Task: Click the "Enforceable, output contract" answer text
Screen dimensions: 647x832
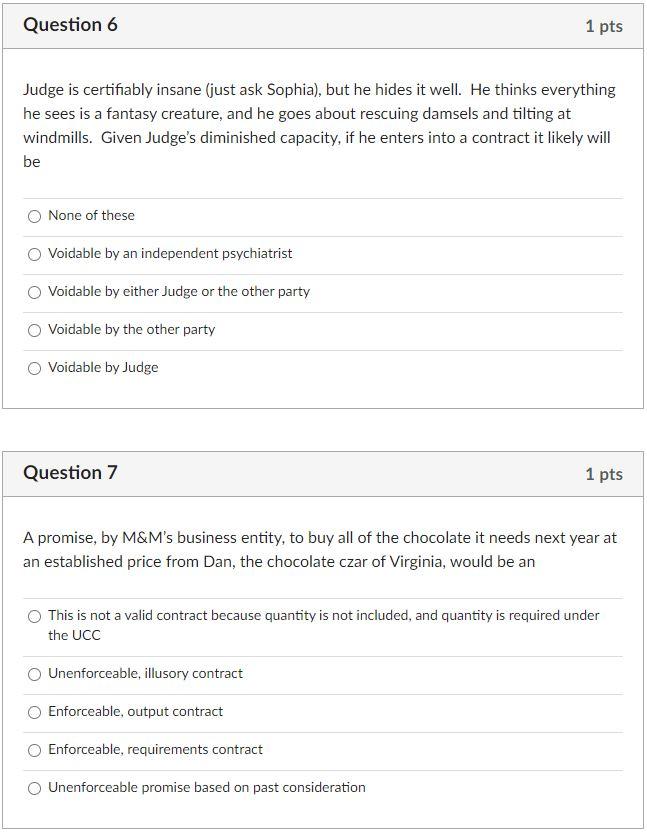Action: pyautogui.click(x=135, y=711)
